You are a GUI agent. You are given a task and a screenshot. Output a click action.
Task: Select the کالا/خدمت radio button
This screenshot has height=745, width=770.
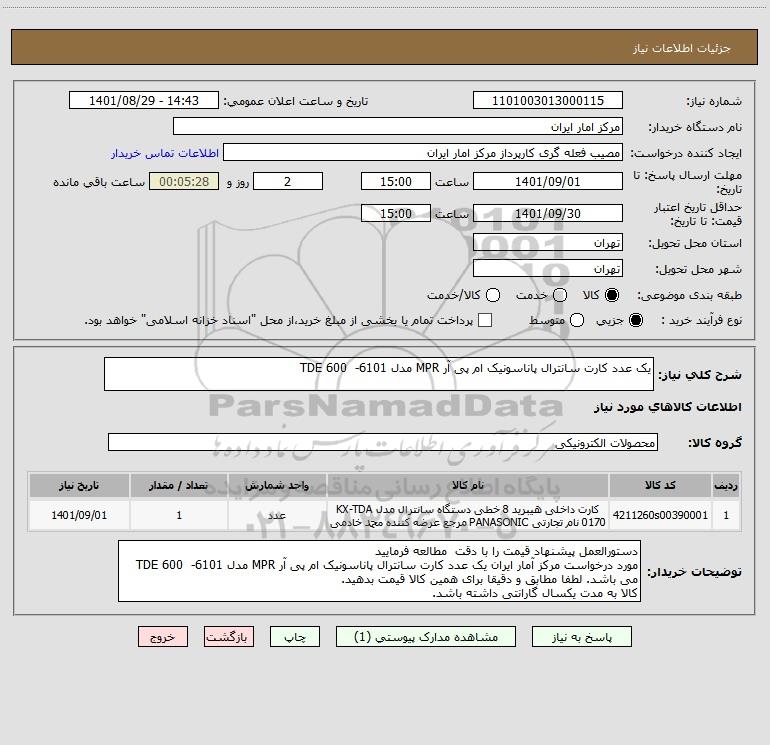(493, 295)
